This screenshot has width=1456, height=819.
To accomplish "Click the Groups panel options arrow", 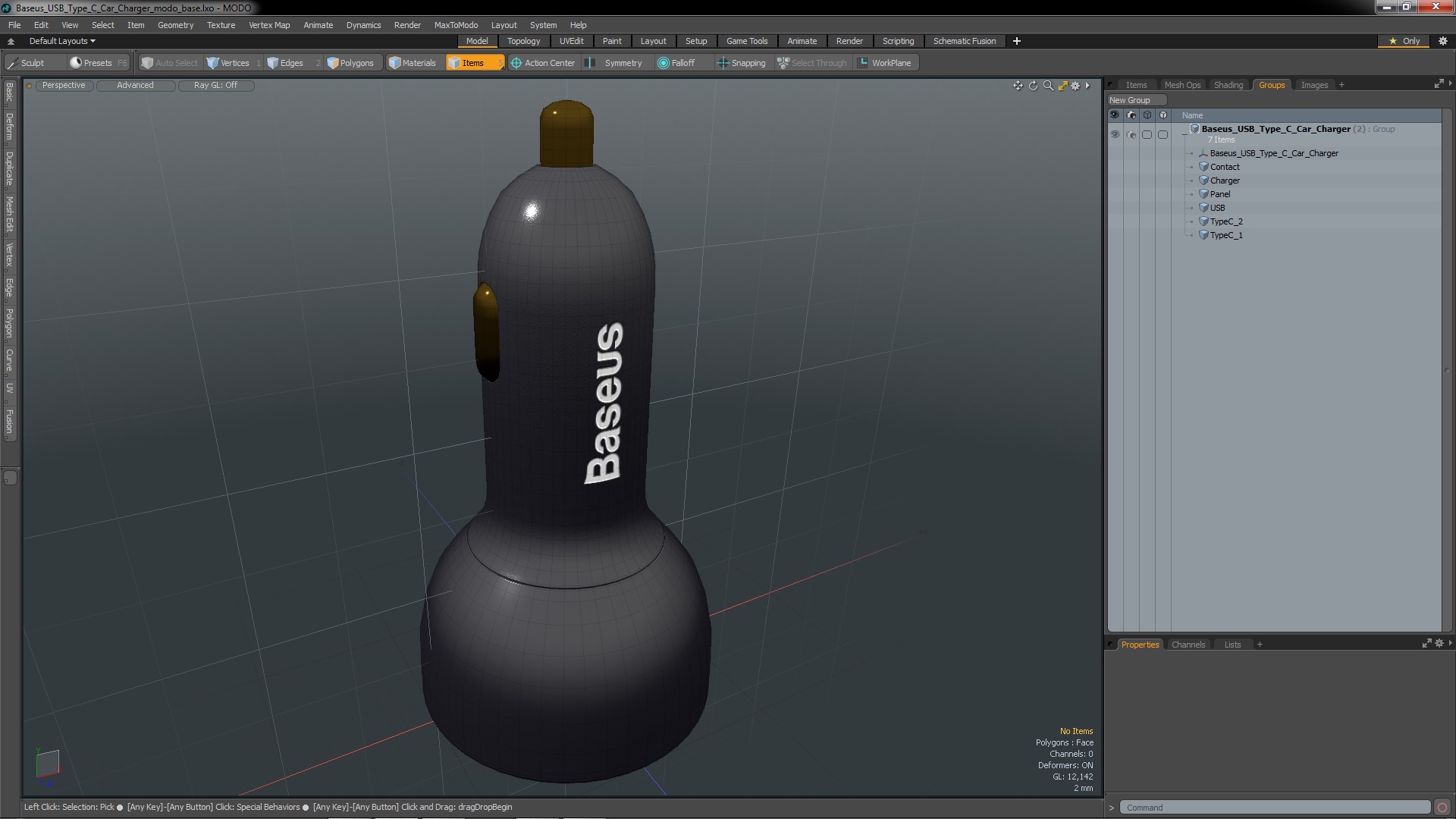I will point(1450,84).
